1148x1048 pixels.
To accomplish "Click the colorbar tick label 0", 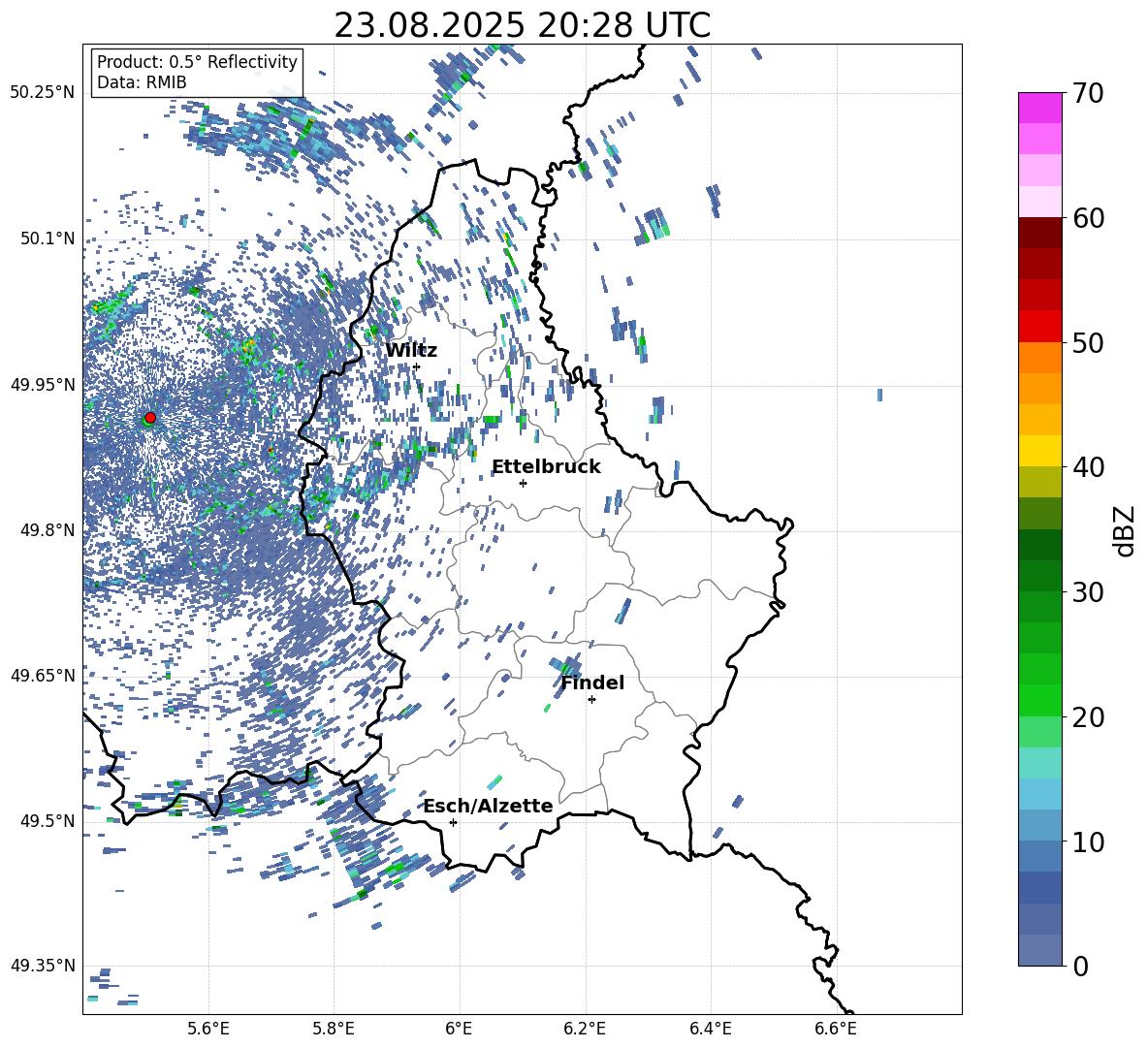I will 1080,966.
